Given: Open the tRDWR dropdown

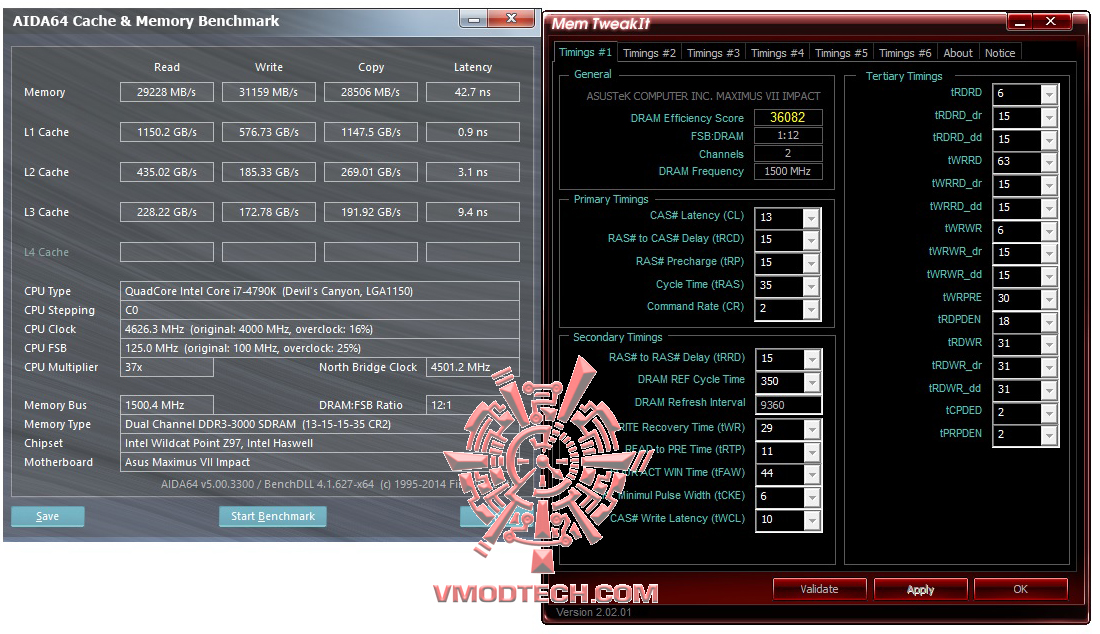Looking at the screenshot, I should pos(1049,344).
